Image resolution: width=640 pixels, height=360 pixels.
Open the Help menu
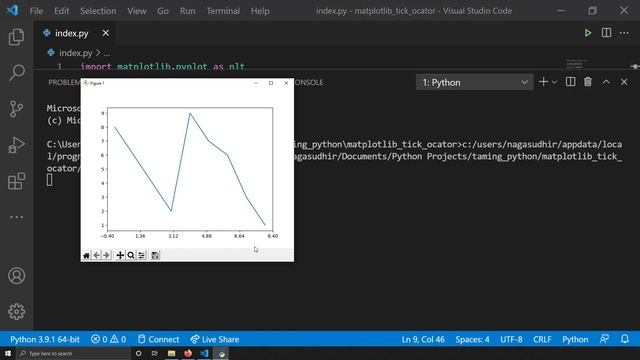(260, 11)
